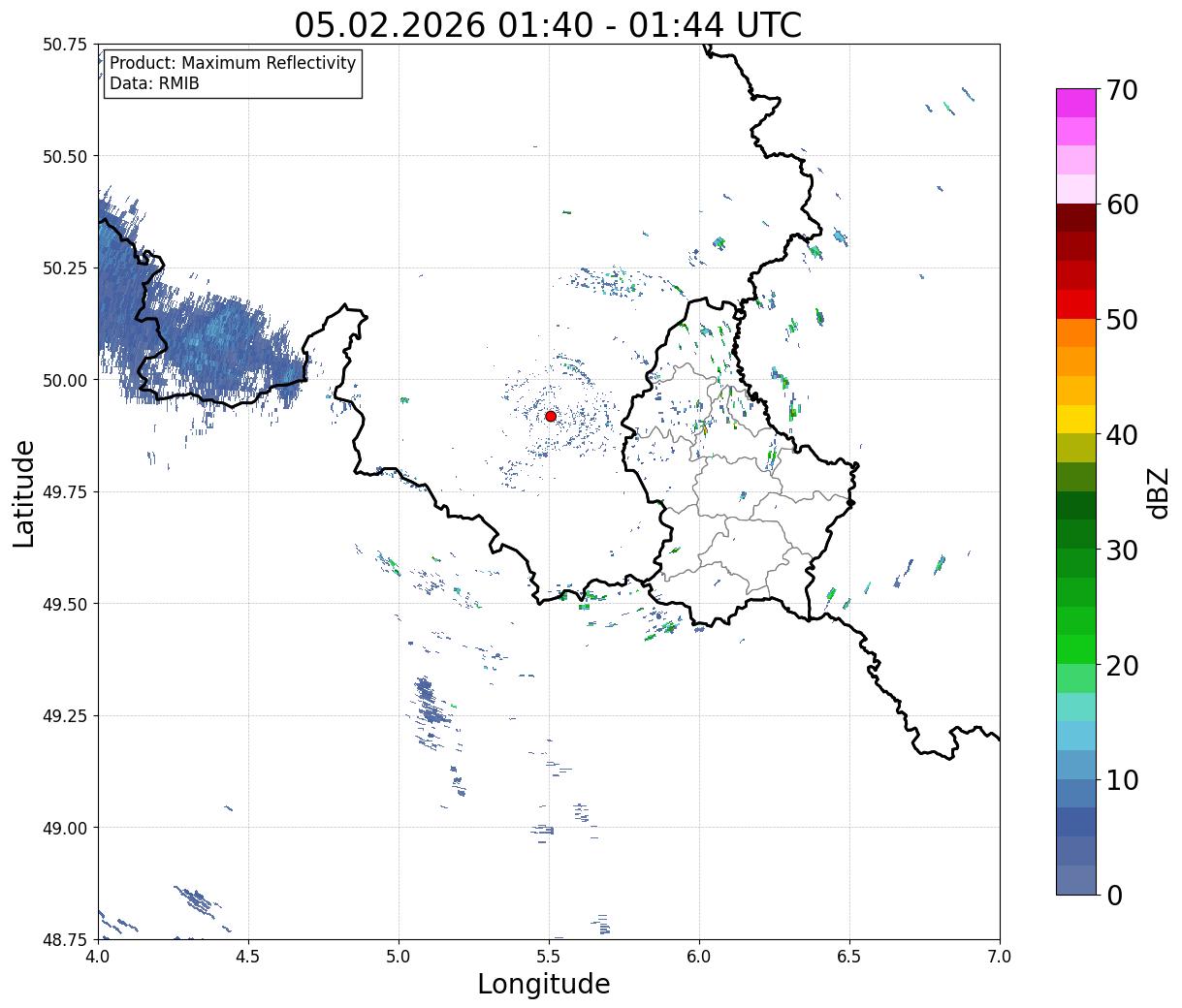Click longitude tick label 6.0

(x=699, y=956)
